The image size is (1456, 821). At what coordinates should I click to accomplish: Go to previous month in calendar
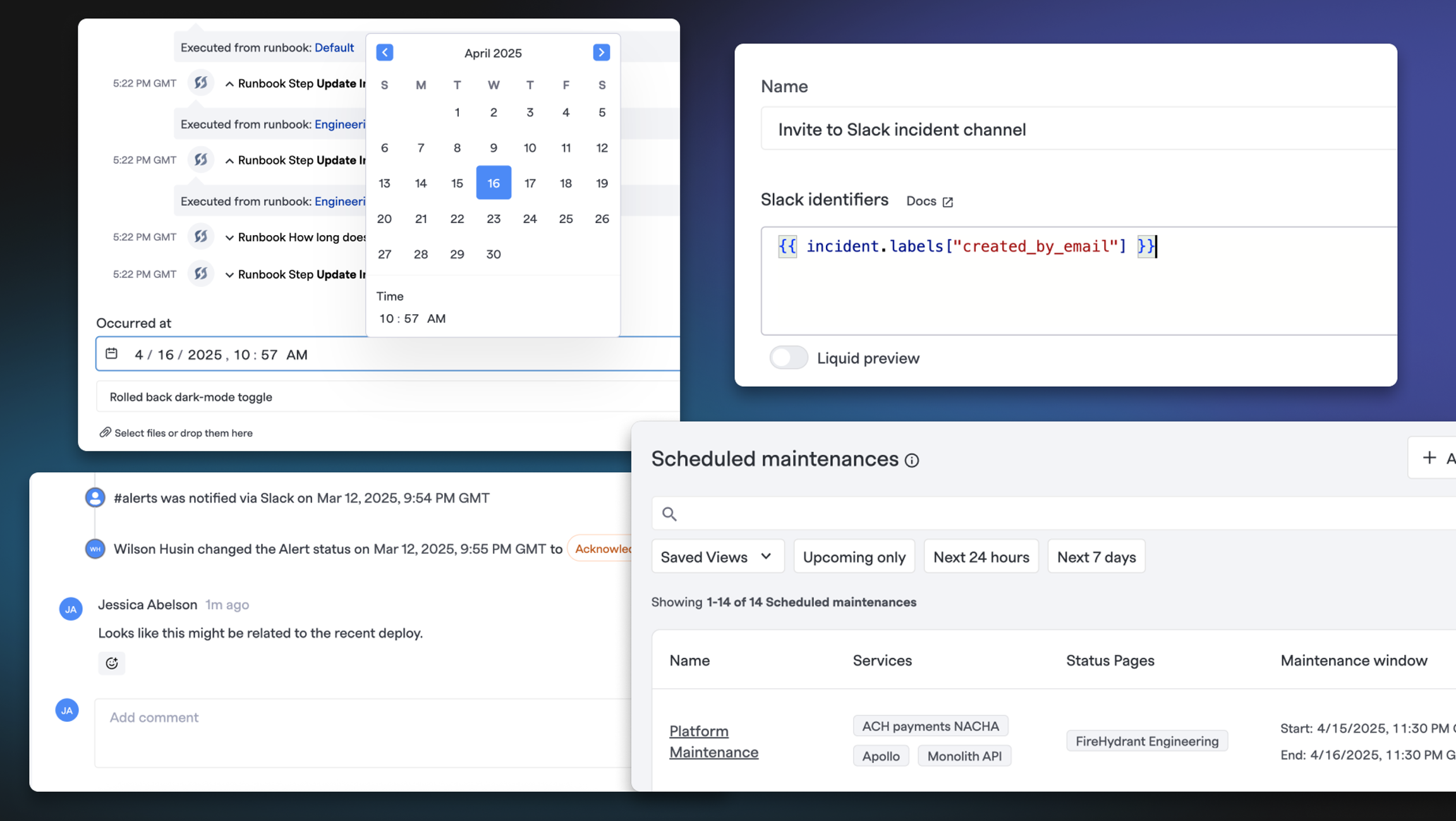384,52
